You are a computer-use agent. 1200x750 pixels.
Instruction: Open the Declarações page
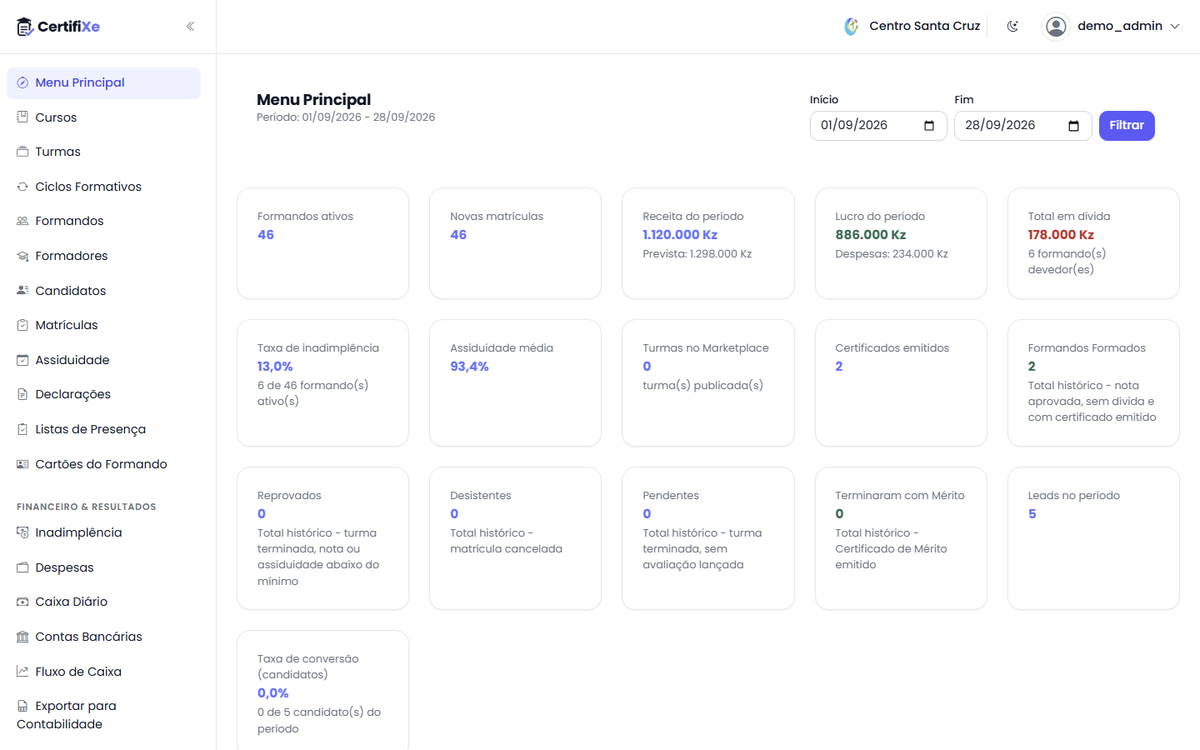[x=104, y=394]
